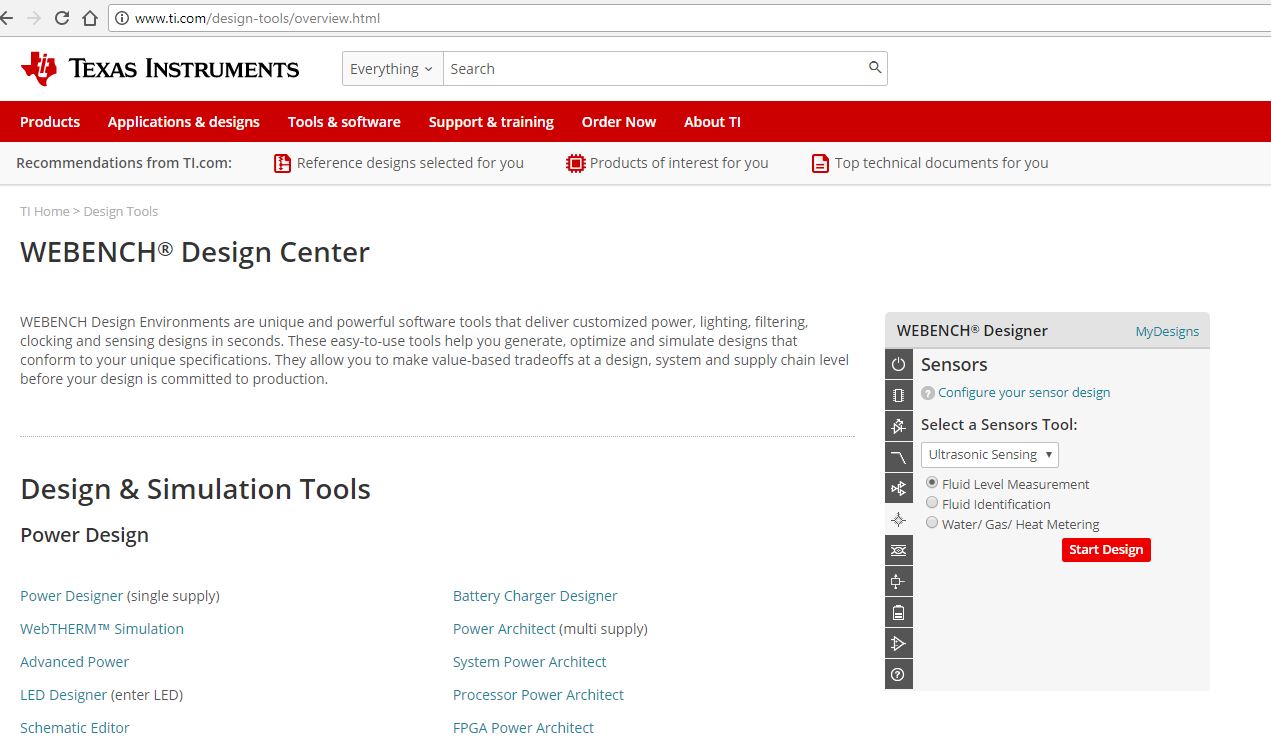Open Top technical documents for you
The height and width of the screenshot is (746, 1271).
tap(942, 163)
